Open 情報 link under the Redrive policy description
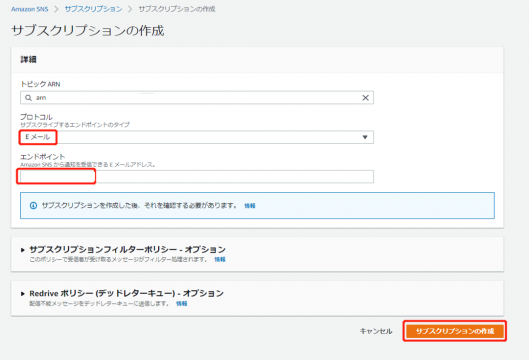Viewport: 529px width, 360px height. [x=182, y=304]
